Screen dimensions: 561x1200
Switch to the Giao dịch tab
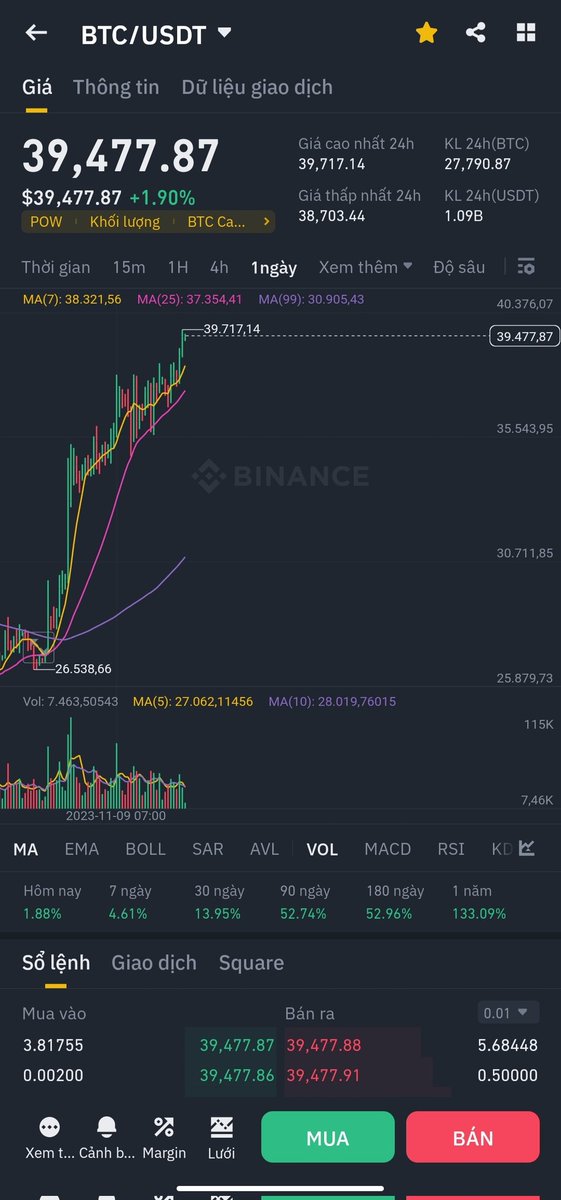tap(154, 963)
